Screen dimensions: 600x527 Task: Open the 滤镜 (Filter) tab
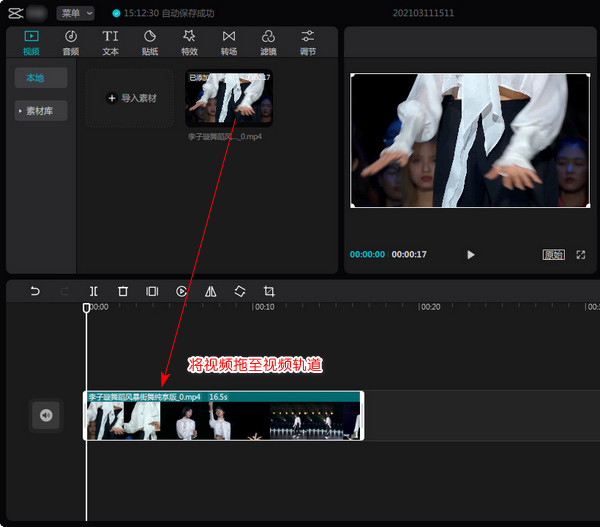click(268, 43)
